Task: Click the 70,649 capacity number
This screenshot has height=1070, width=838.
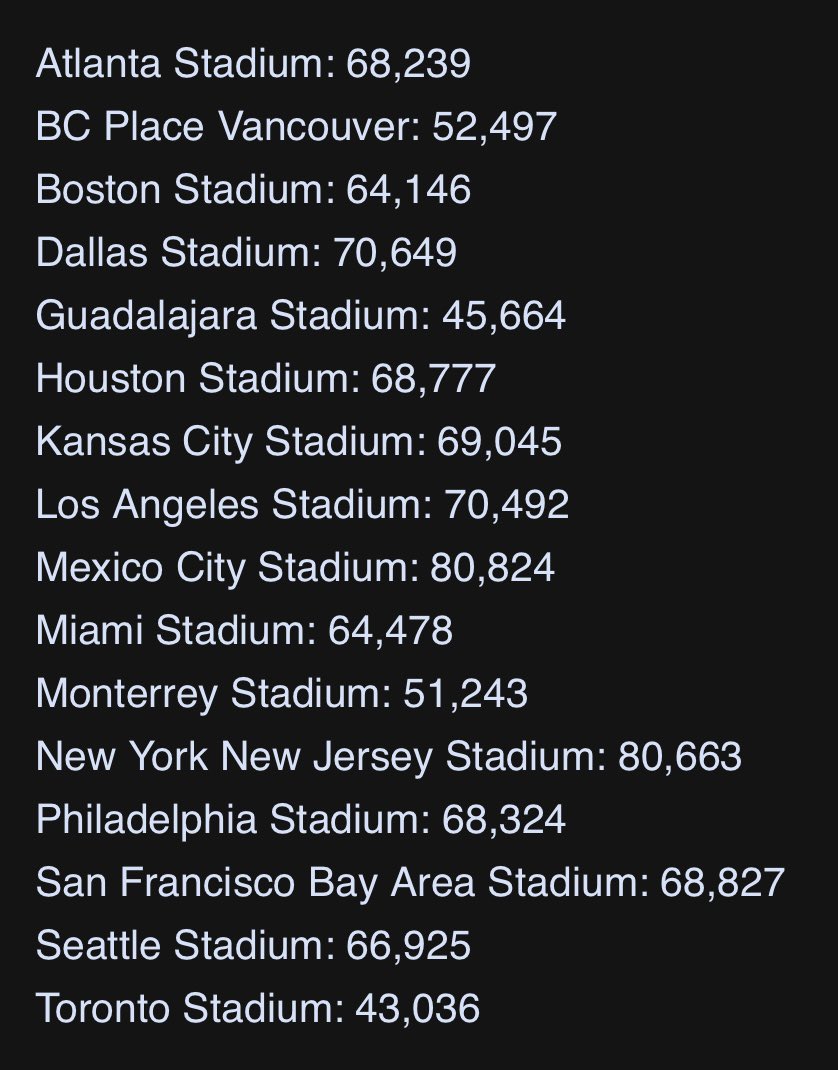Action: click(395, 252)
